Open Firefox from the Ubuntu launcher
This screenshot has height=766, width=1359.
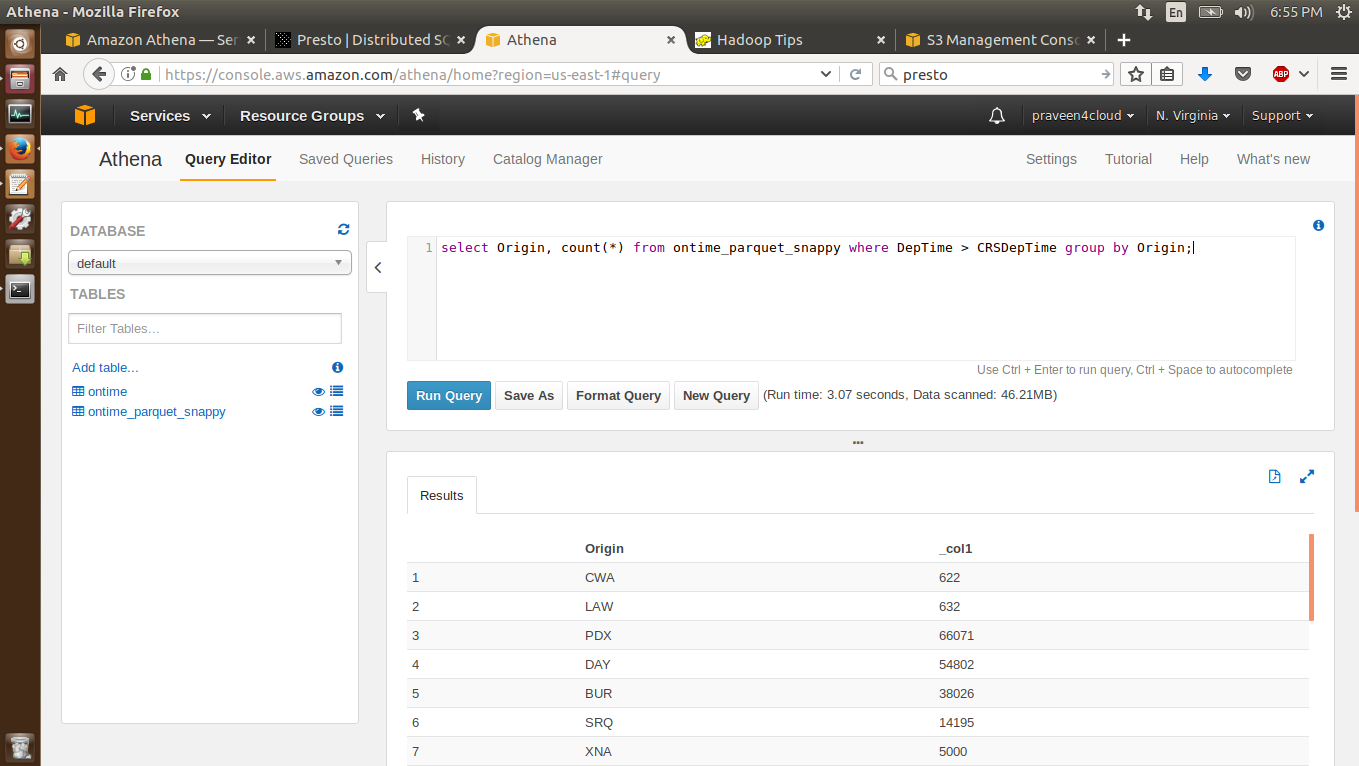pos(20,149)
